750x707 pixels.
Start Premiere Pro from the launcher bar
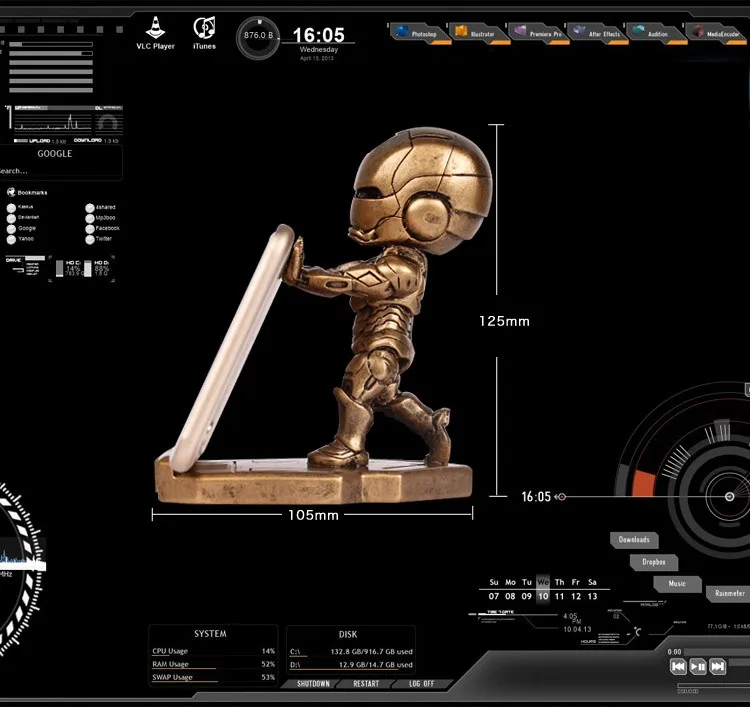pos(538,33)
